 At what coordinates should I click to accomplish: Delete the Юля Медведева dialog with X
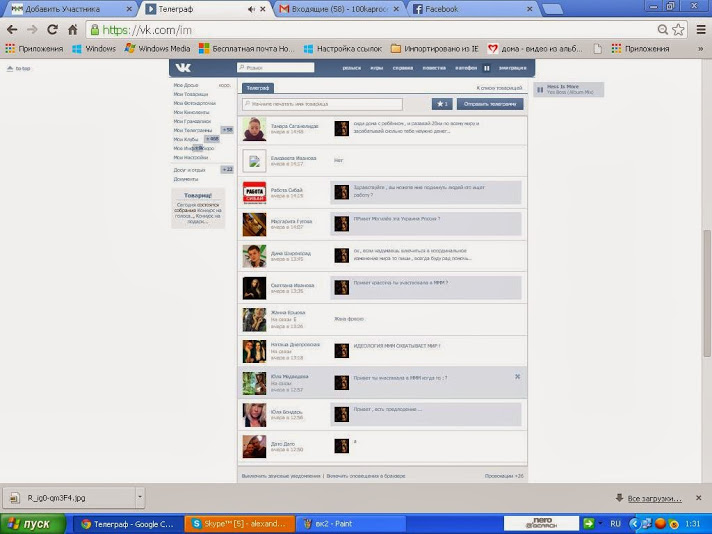click(x=517, y=376)
